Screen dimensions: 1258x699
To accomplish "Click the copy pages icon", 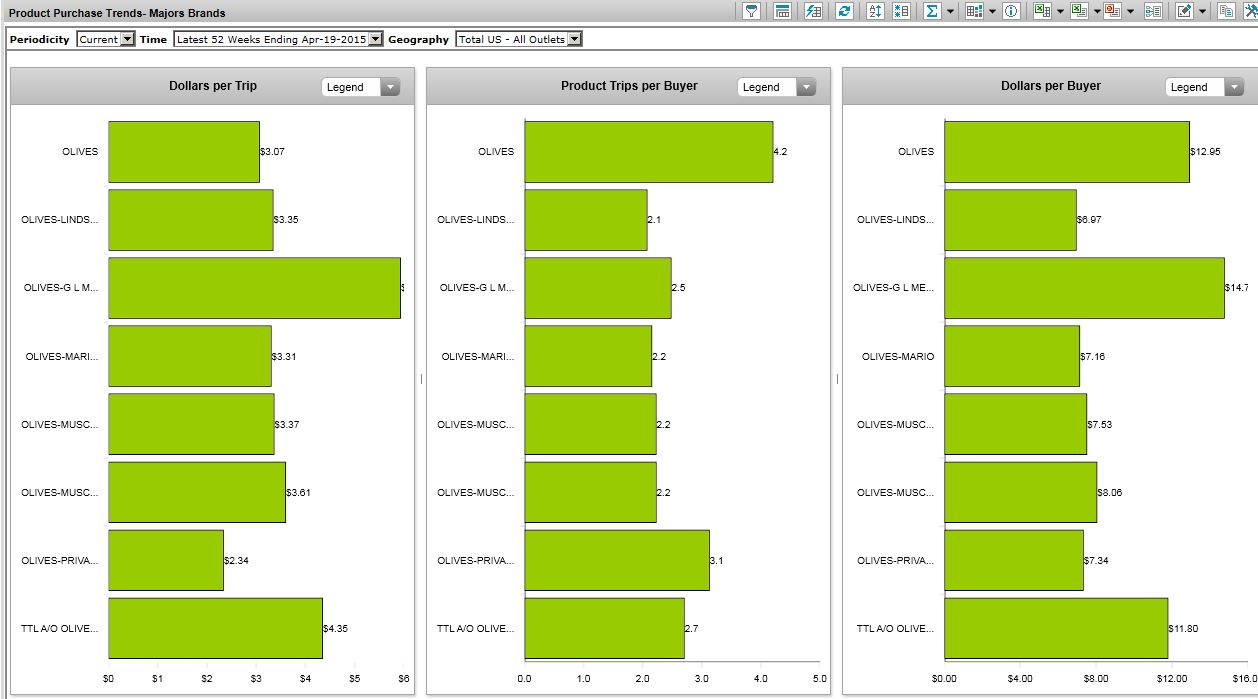I will click(x=1226, y=11).
